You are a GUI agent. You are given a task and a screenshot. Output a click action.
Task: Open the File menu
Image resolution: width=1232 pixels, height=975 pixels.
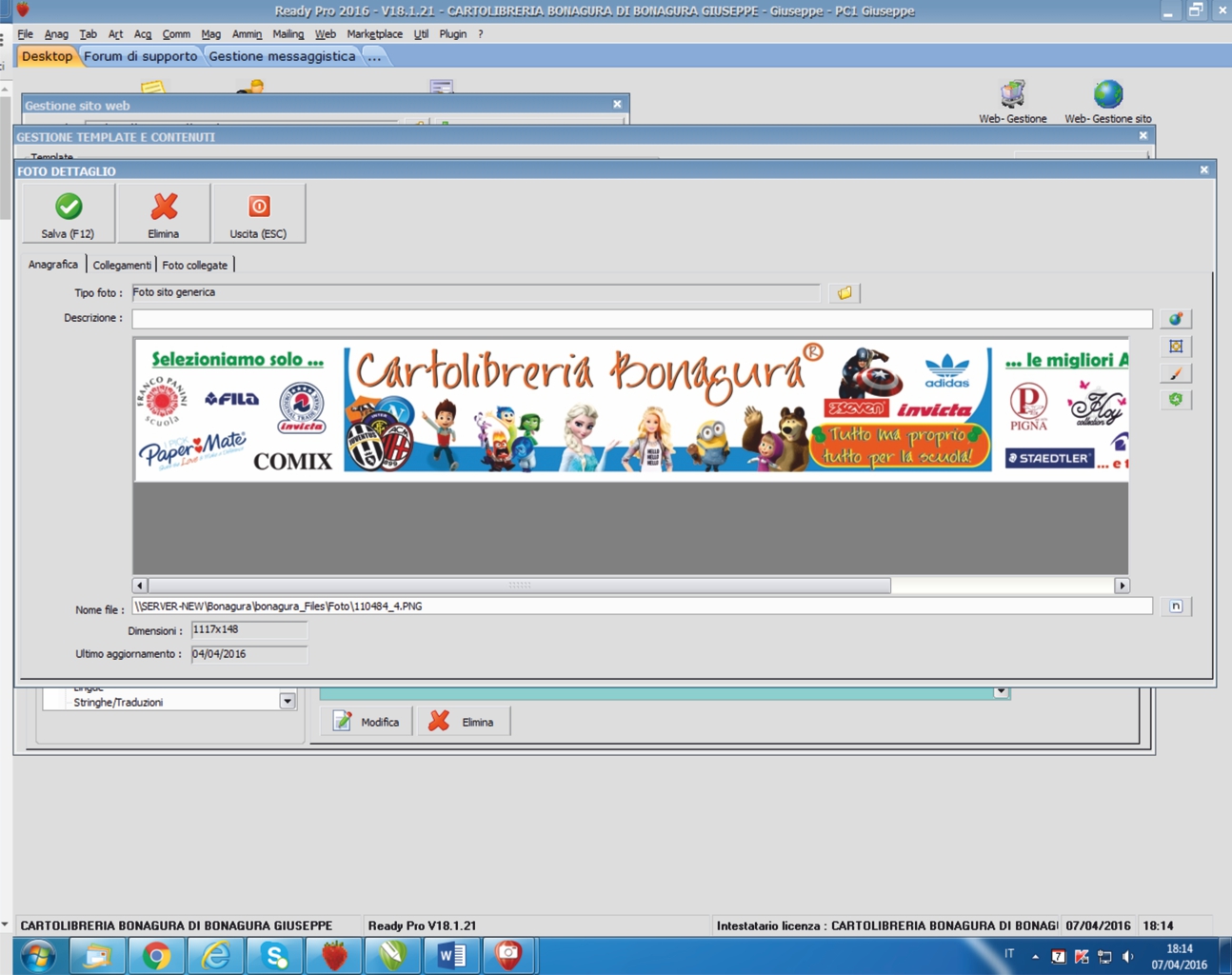(x=26, y=34)
